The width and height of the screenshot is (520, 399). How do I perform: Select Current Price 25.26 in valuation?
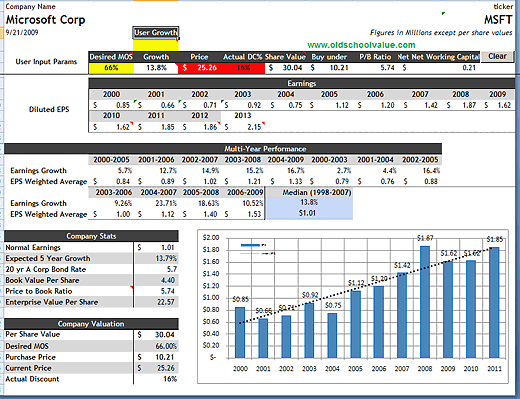pyautogui.click(x=156, y=368)
